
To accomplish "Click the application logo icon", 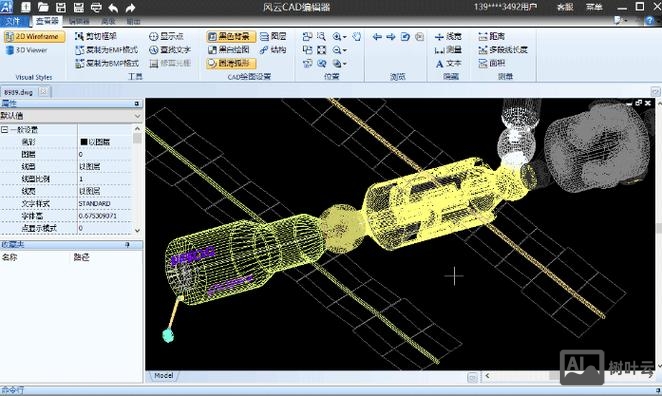I will click(x=6, y=7).
